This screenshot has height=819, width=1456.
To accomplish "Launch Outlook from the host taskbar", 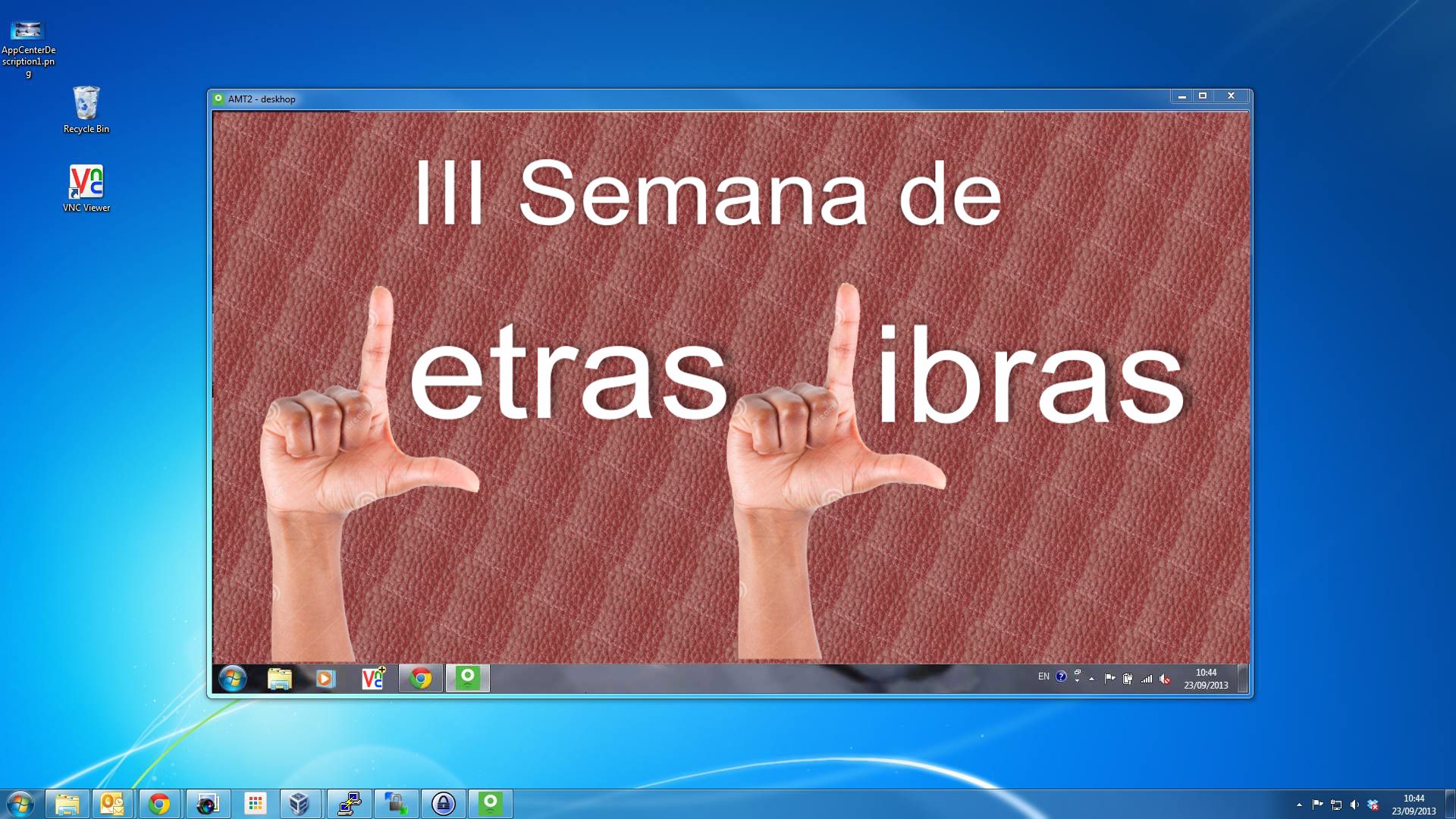I will tap(113, 804).
